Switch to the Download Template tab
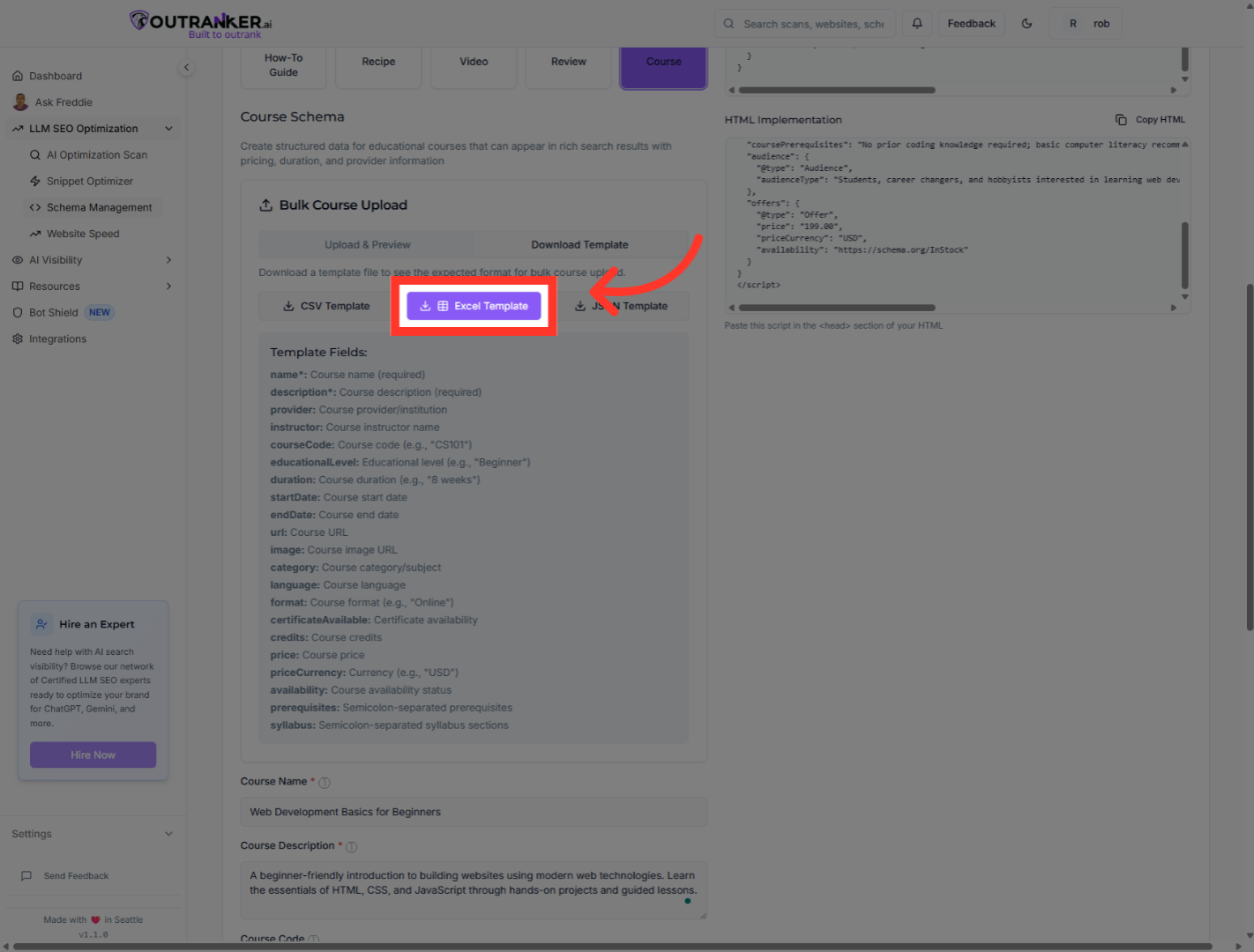The image size is (1254, 952). [x=580, y=245]
